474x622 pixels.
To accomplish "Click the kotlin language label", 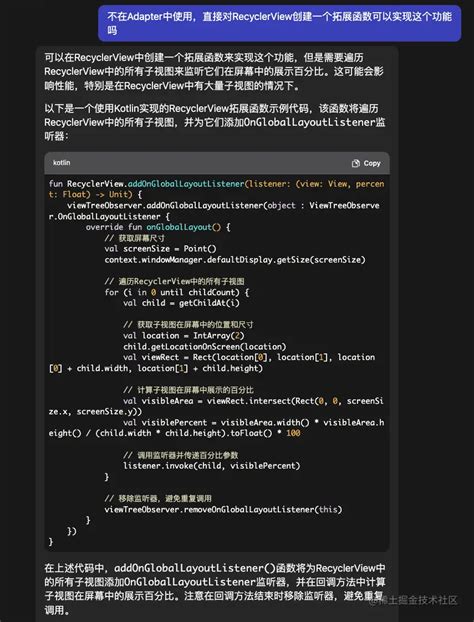I will click(61, 163).
